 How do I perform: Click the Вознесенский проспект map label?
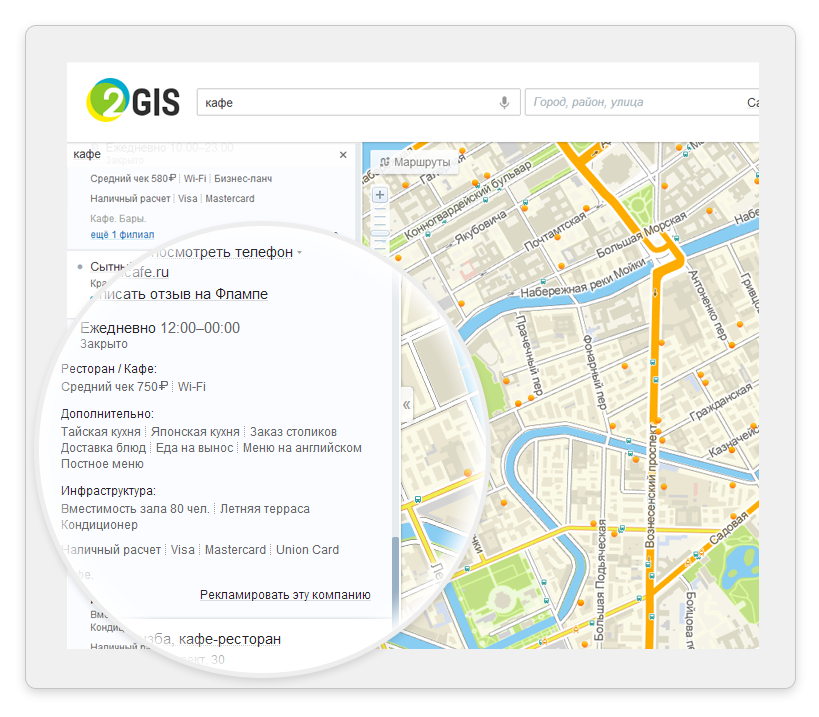click(x=651, y=486)
